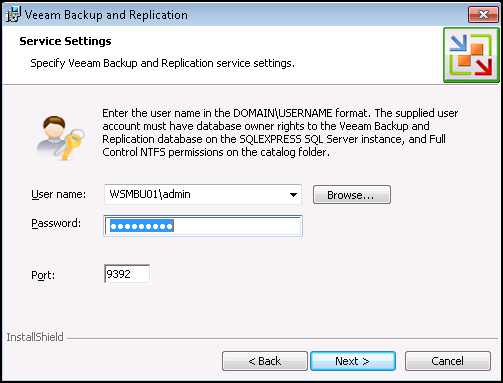Screen dimensions: 503x383
Task: Click into the Port field showing 9392
Action: pyautogui.click(x=127, y=274)
